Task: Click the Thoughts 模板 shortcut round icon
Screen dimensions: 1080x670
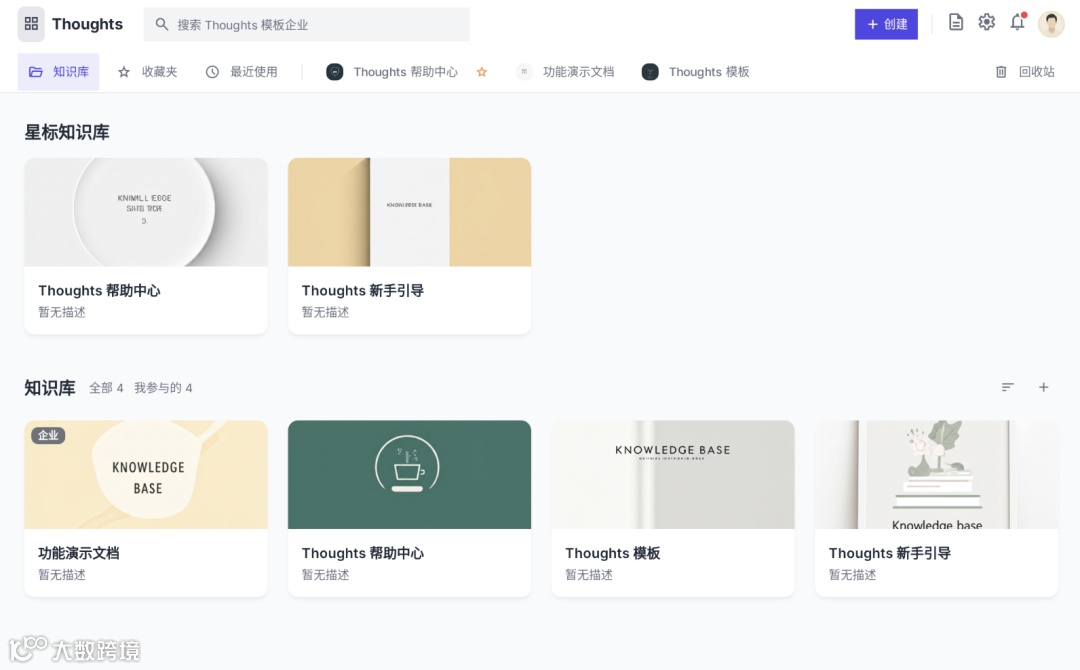Action: pos(650,72)
